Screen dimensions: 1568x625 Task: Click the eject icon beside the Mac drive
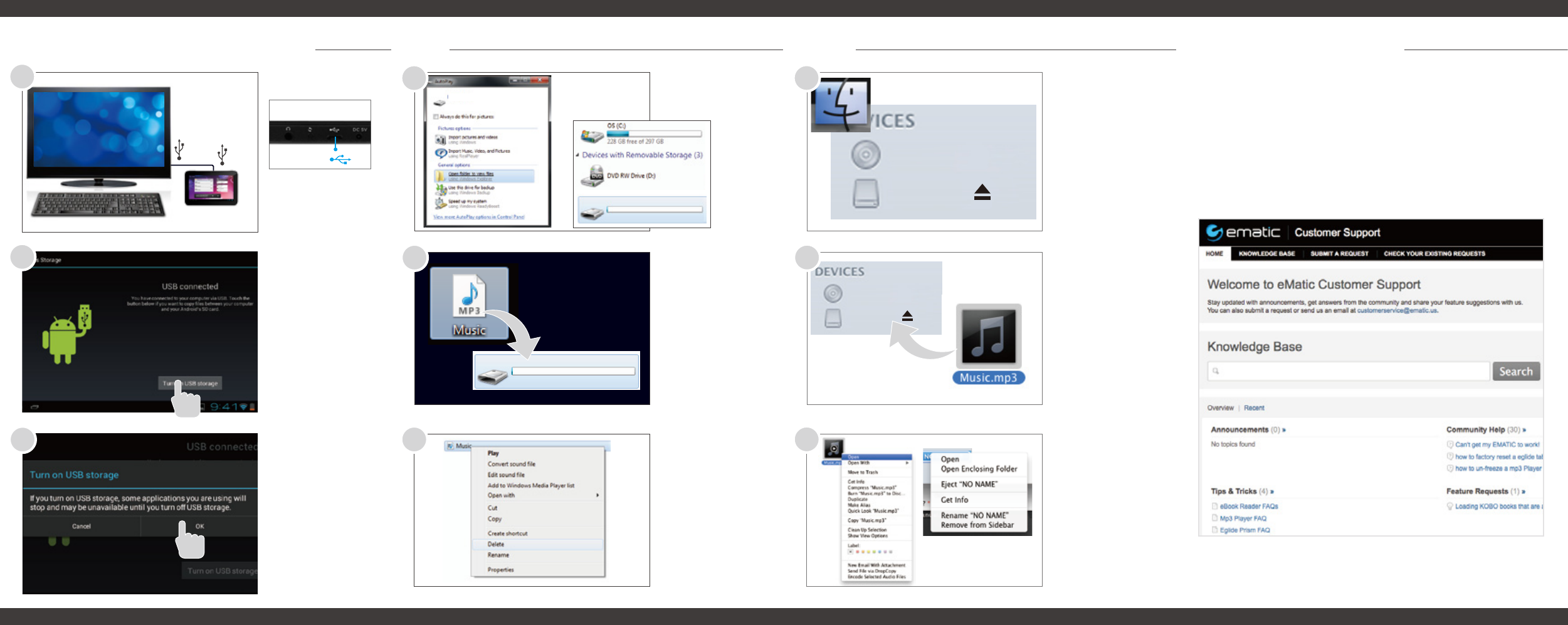[982, 192]
